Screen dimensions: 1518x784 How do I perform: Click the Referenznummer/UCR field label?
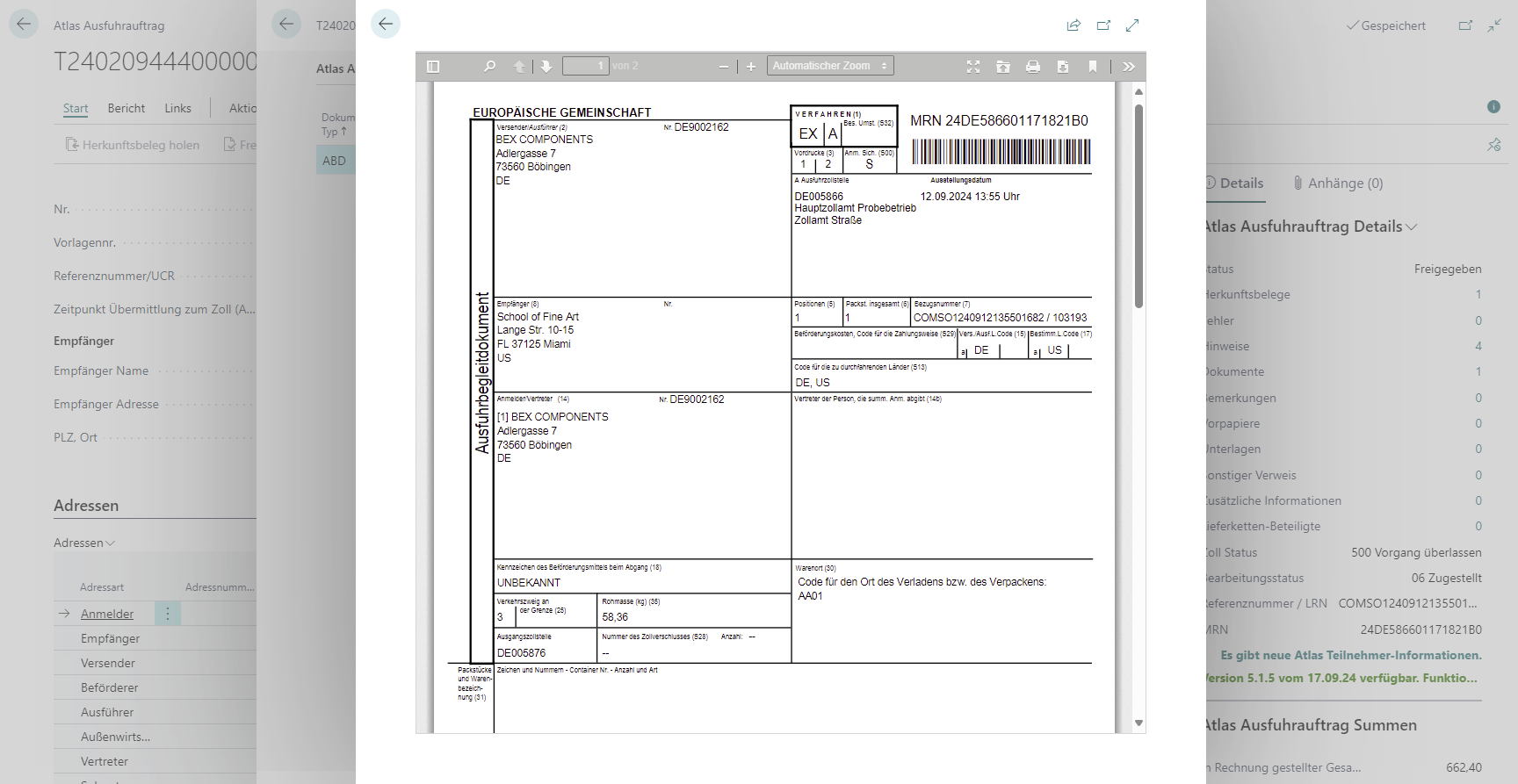pyautogui.click(x=114, y=276)
